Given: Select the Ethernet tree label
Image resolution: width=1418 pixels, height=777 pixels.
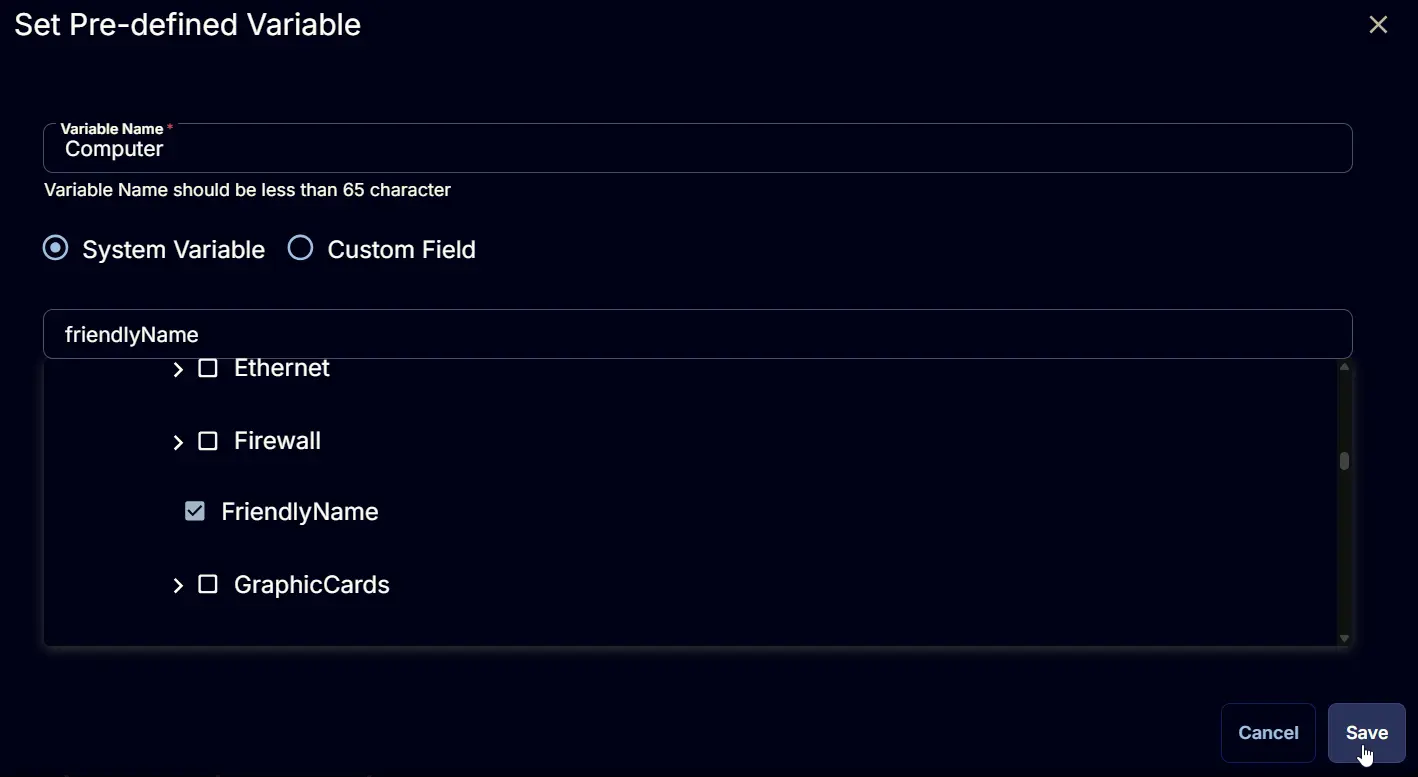Looking at the screenshot, I should coord(282,368).
